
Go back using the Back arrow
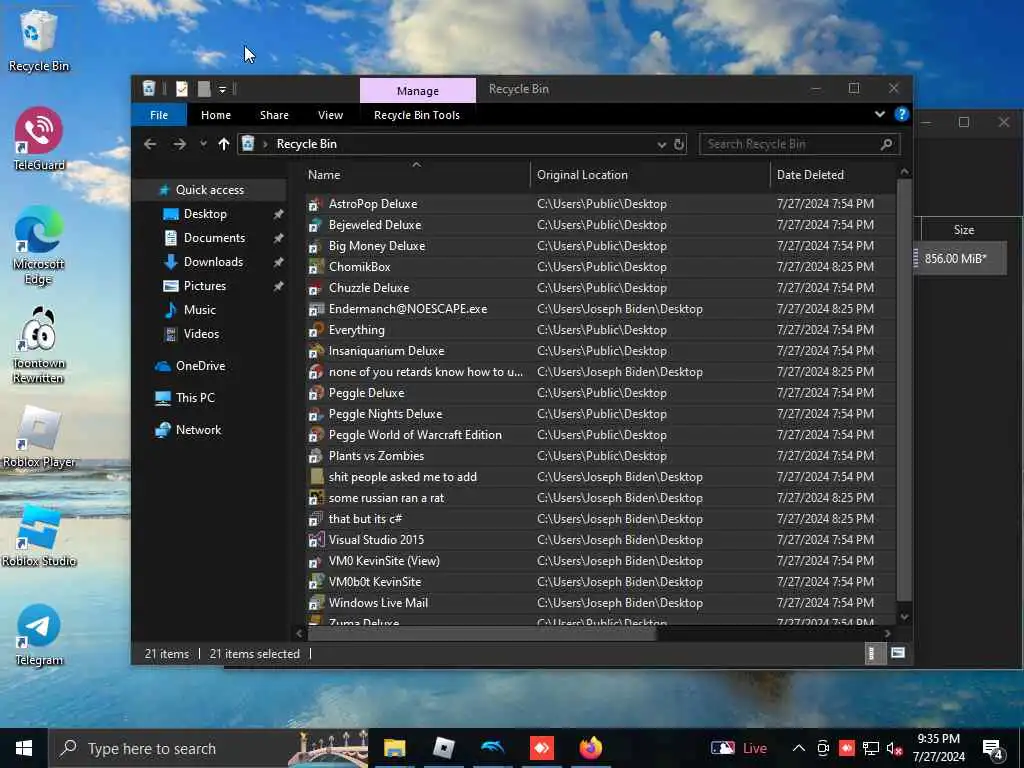(x=150, y=144)
